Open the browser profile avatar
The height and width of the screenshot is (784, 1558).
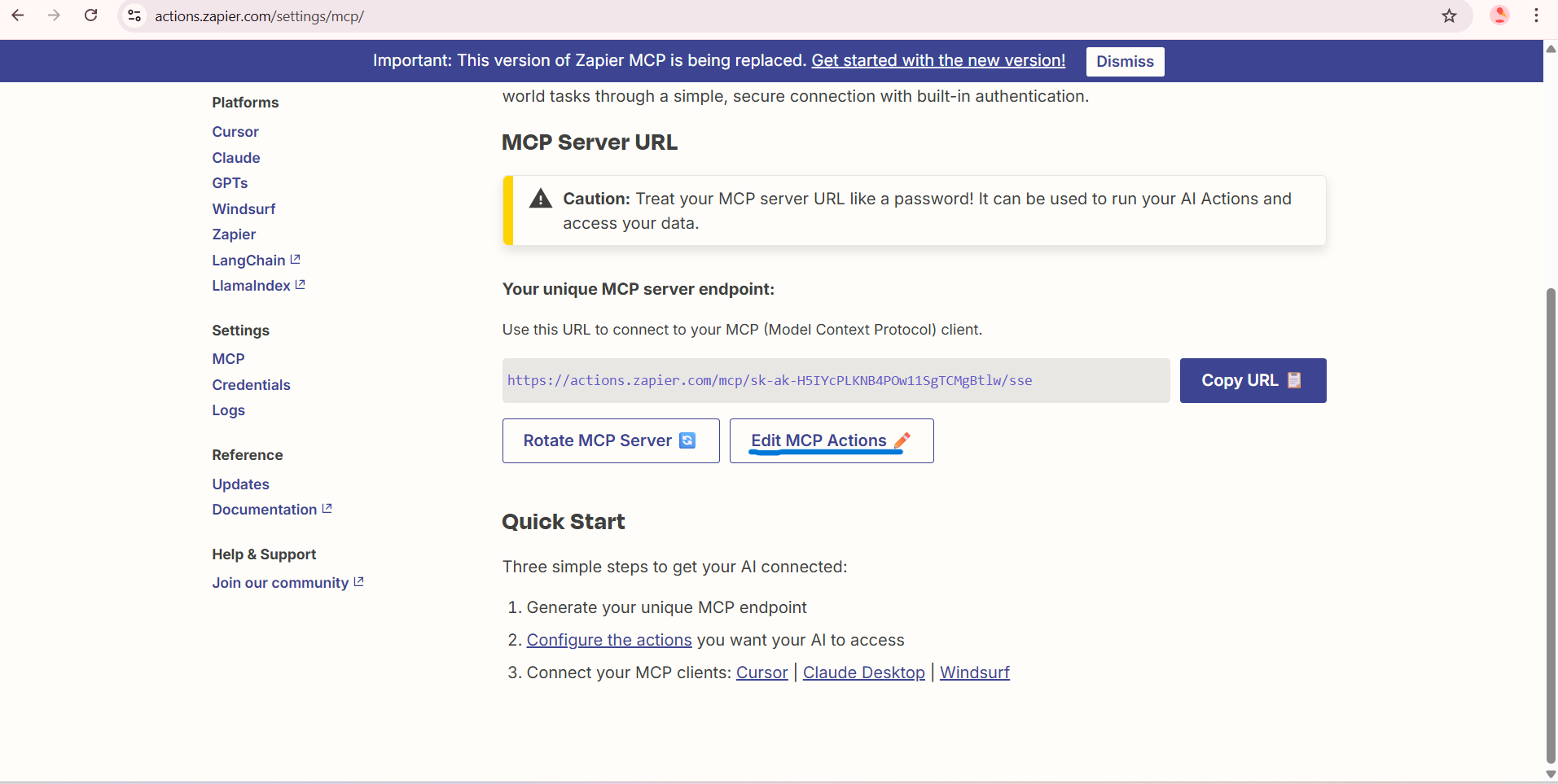pyautogui.click(x=1499, y=15)
